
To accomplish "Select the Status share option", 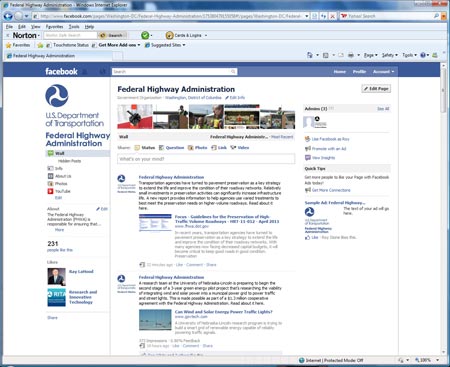I will pyautogui.click(x=145, y=148).
